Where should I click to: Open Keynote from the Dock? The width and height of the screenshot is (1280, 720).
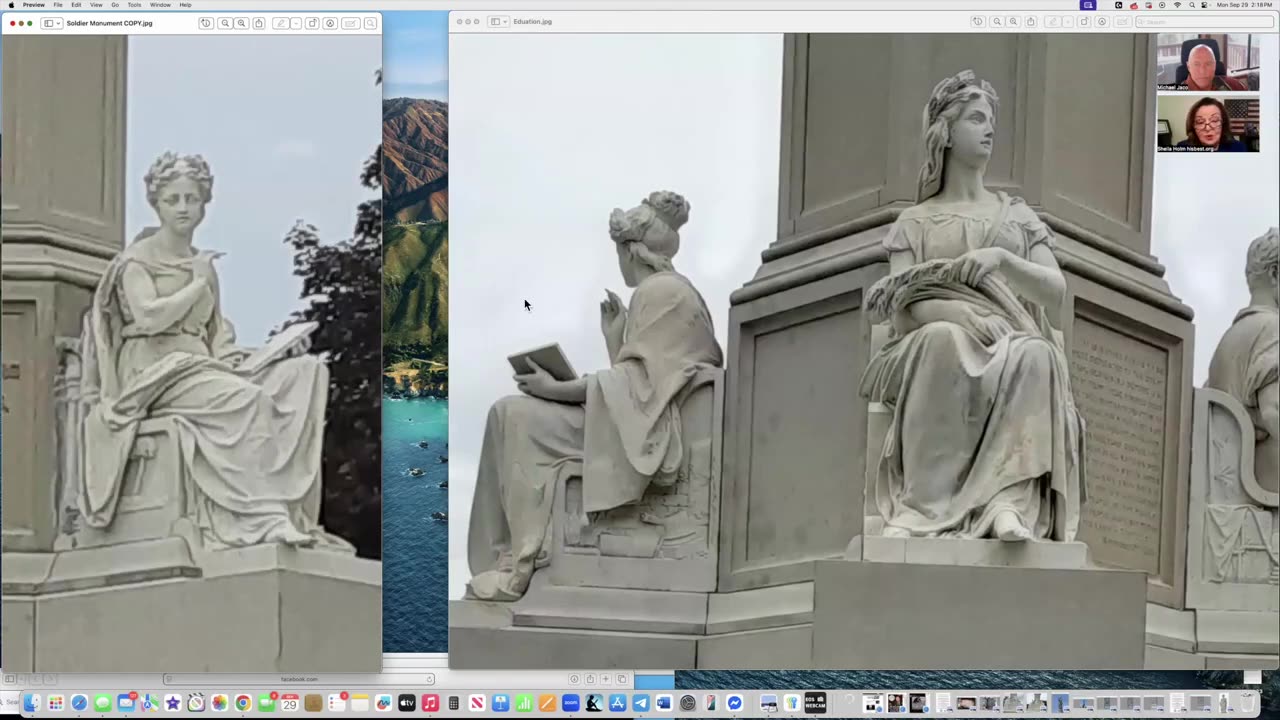tap(500, 704)
